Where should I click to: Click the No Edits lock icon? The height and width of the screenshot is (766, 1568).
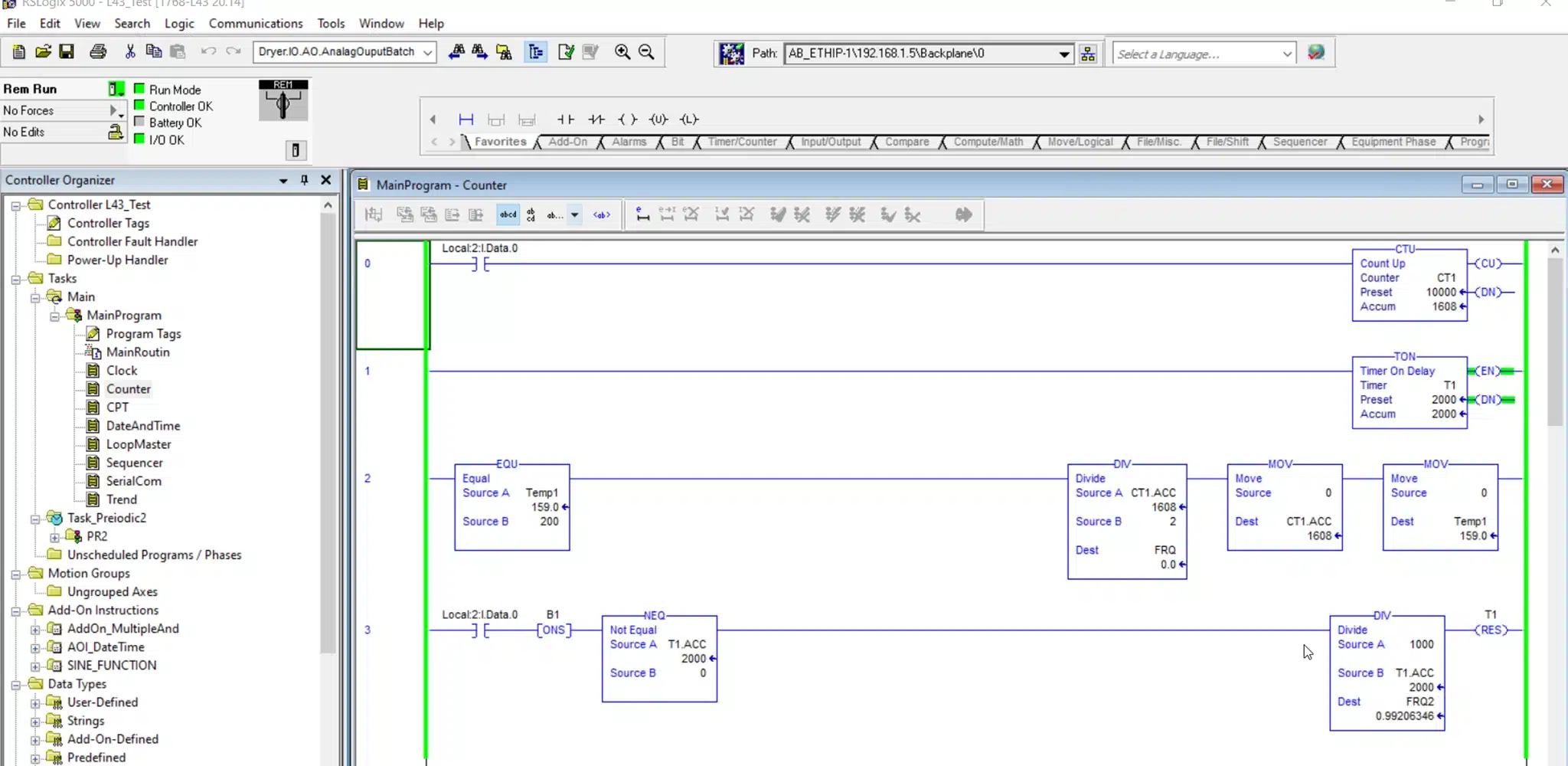click(115, 132)
